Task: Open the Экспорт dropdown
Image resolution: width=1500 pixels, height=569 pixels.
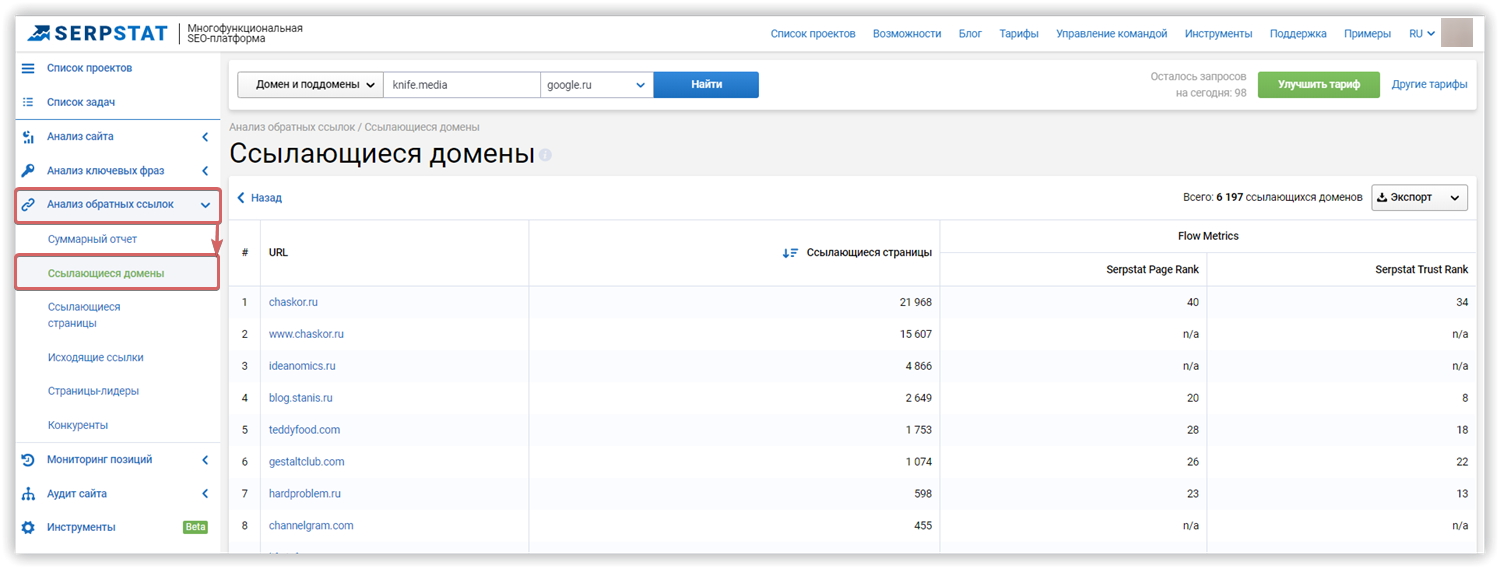Action: pos(1419,197)
